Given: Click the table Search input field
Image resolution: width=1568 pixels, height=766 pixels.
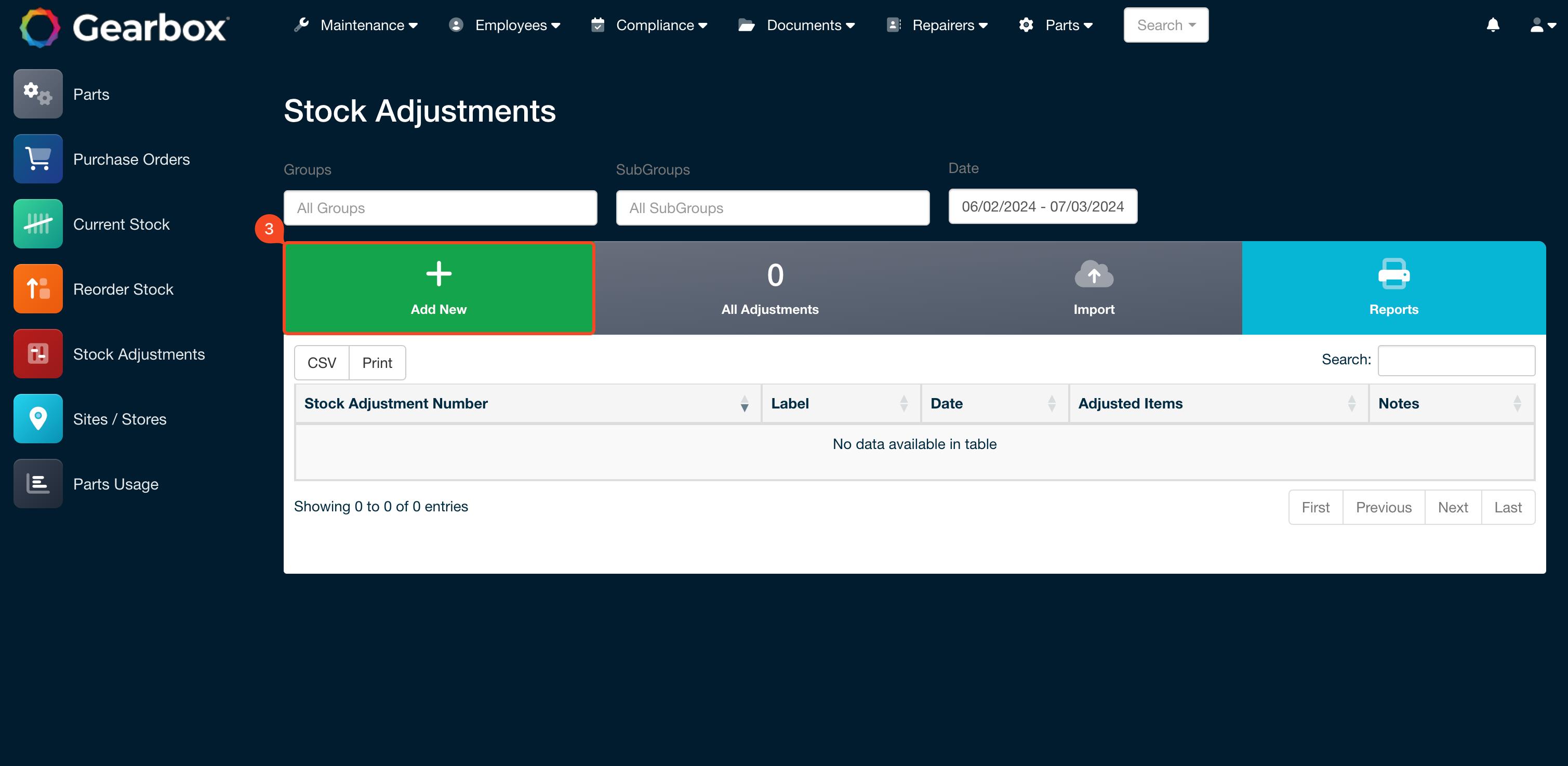Looking at the screenshot, I should tap(1455, 360).
